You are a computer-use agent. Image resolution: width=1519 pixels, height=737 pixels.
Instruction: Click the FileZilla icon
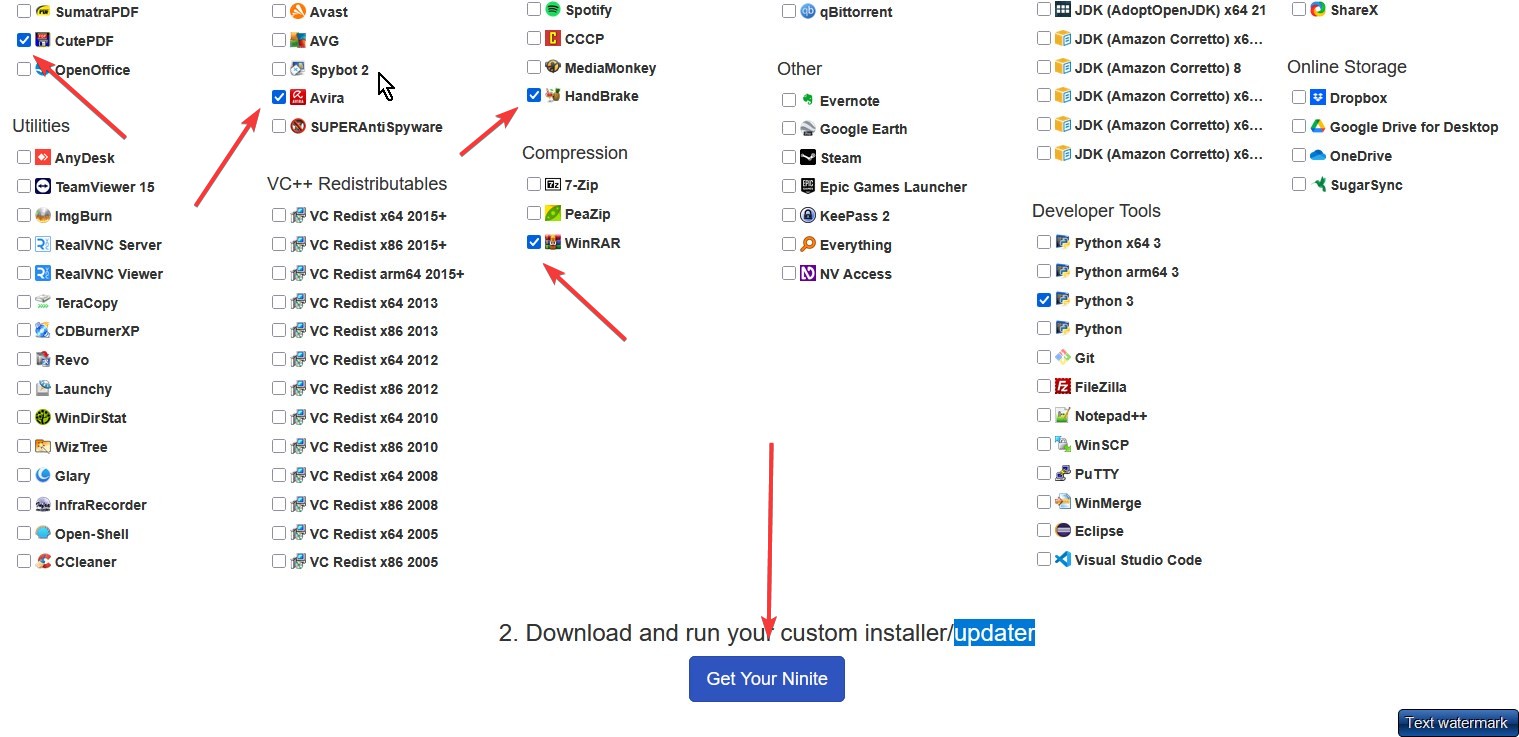(x=1063, y=387)
